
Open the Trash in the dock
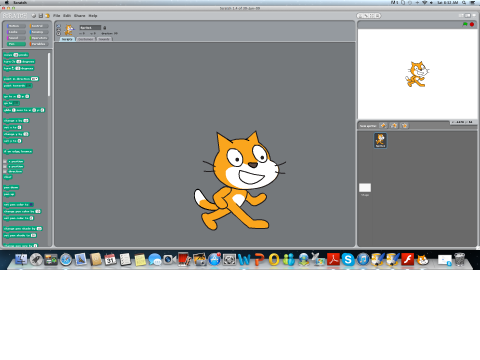coord(460,259)
